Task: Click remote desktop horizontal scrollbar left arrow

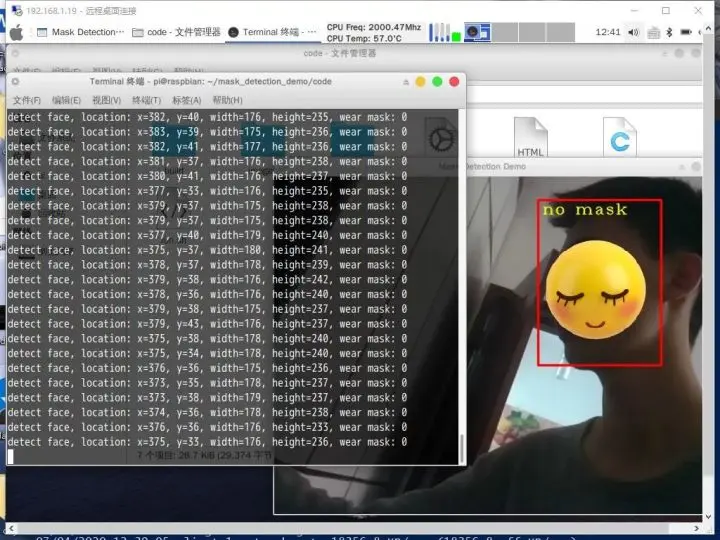Action: point(11,529)
